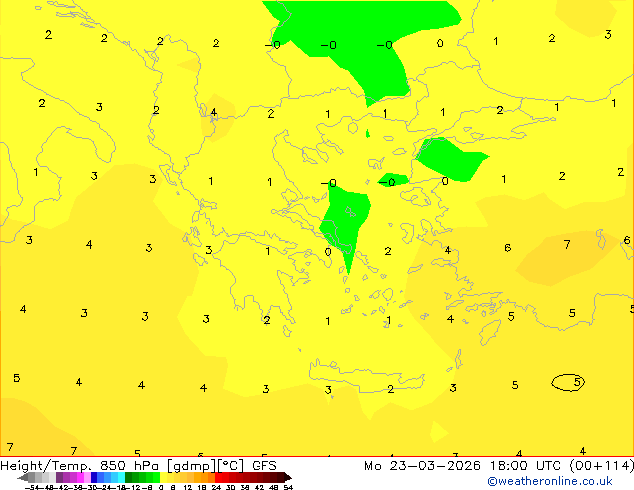Click the '[gdmp]' unit label
634x490 pixels.
coord(192,466)
